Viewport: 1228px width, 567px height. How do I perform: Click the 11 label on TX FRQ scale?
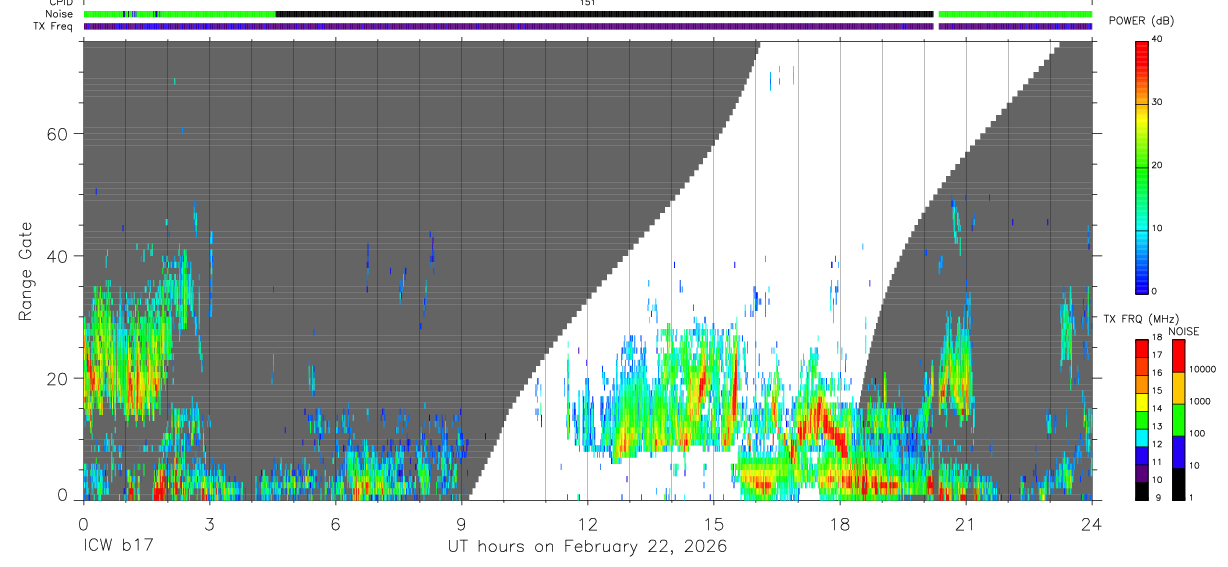(1156, 462)
